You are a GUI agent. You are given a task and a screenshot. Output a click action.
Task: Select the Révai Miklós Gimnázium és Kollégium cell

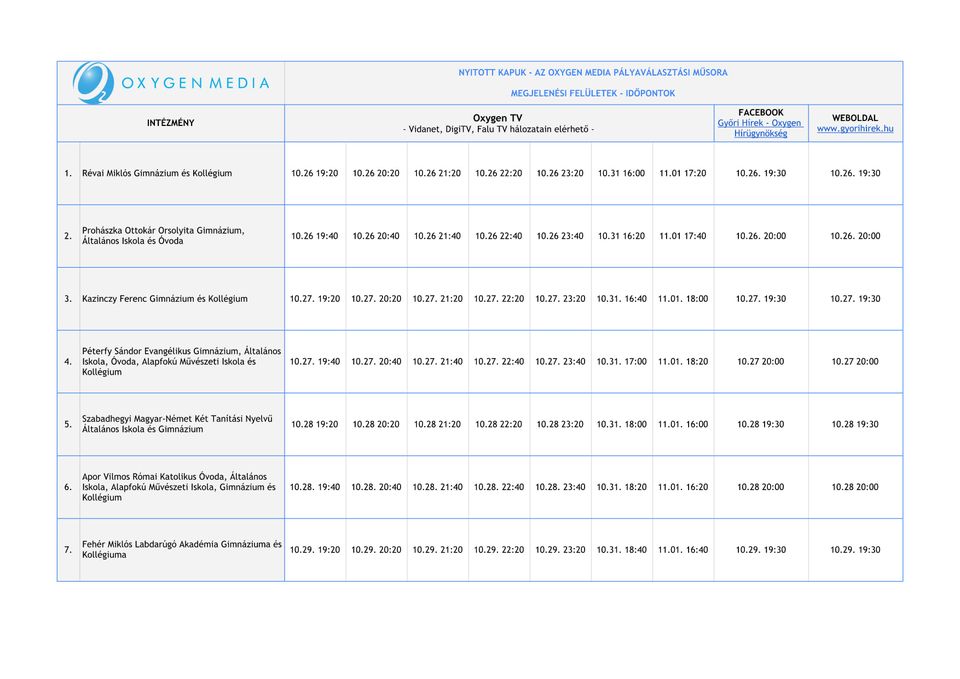[x=157, y=174]
